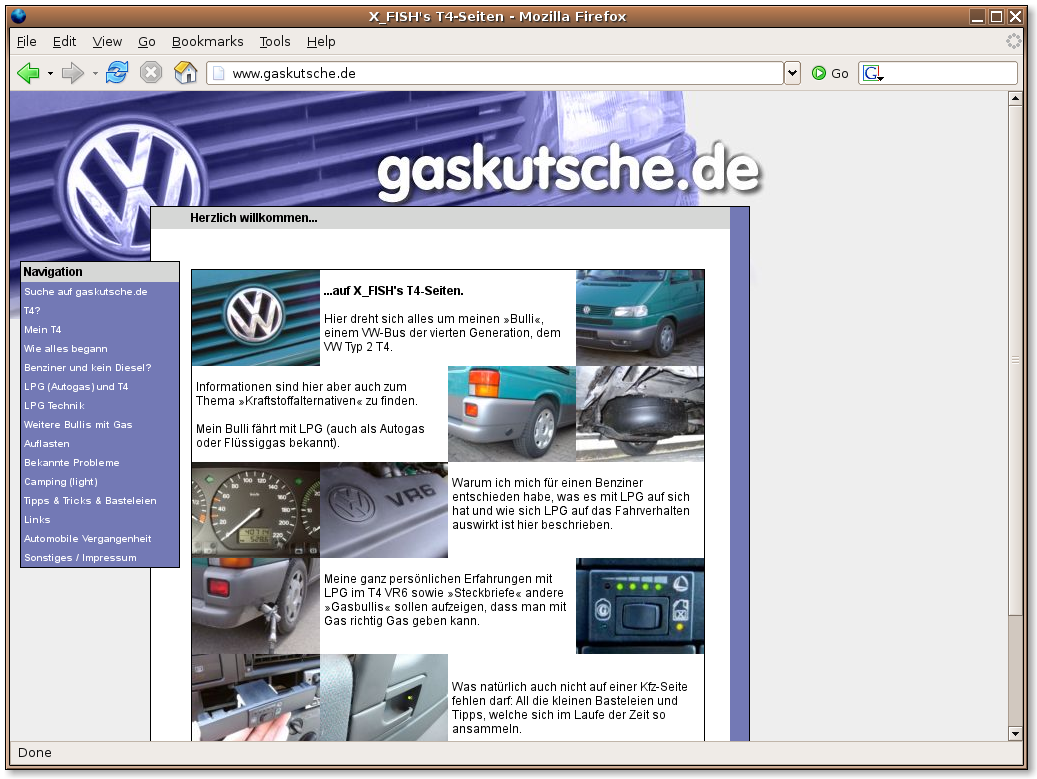Click the underbody LPG tank thumbnail
The width and height of the screenshot is (1037, 779).
click(x=640, y=414)
